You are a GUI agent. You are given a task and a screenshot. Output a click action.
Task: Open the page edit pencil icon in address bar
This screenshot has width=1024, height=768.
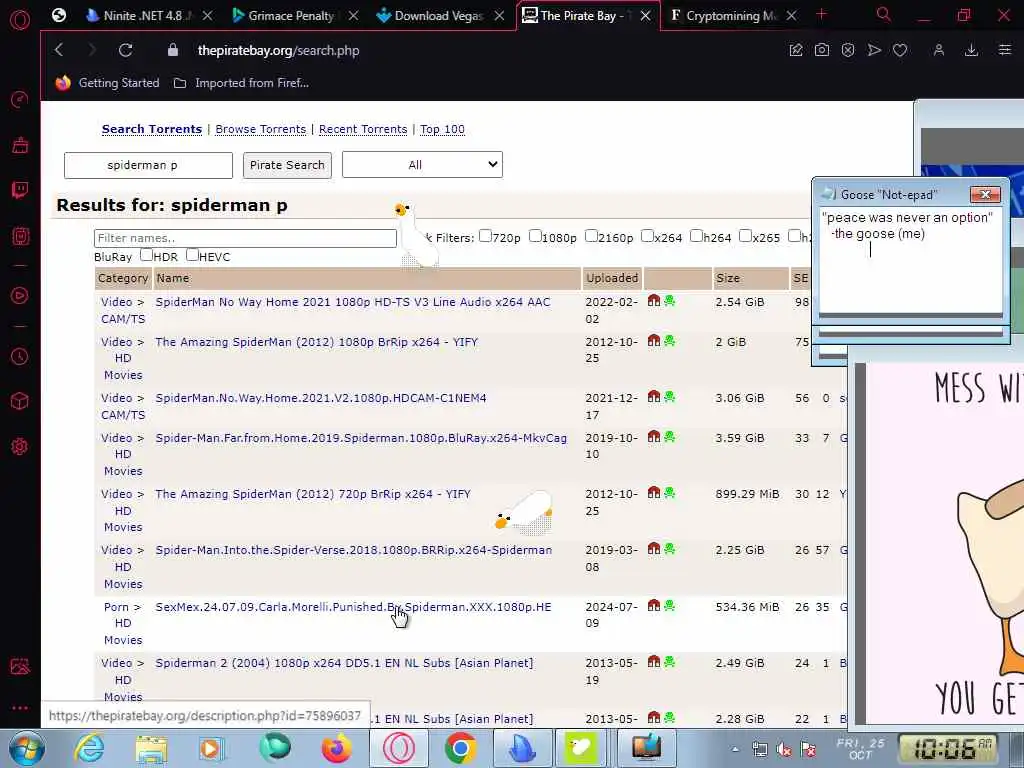click(795, 50)
